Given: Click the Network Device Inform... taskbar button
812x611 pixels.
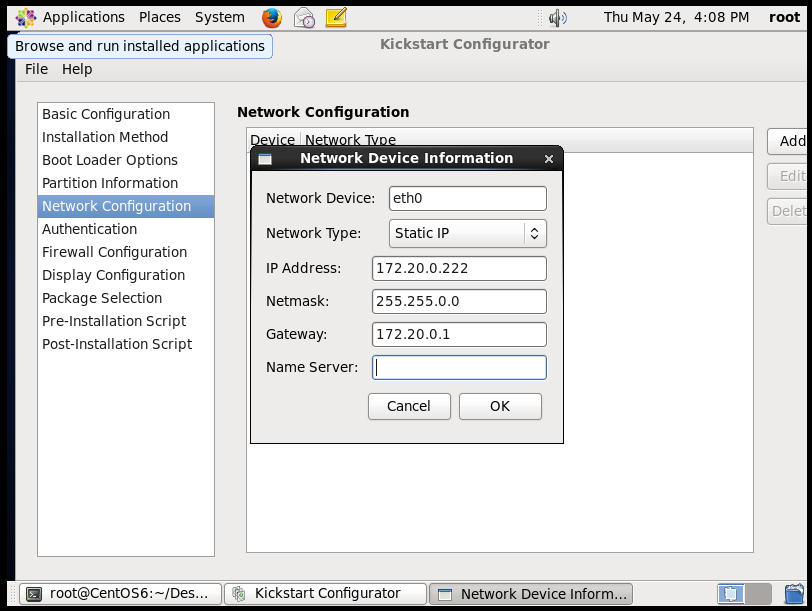Looking at the screenshot, I should 531,593.
